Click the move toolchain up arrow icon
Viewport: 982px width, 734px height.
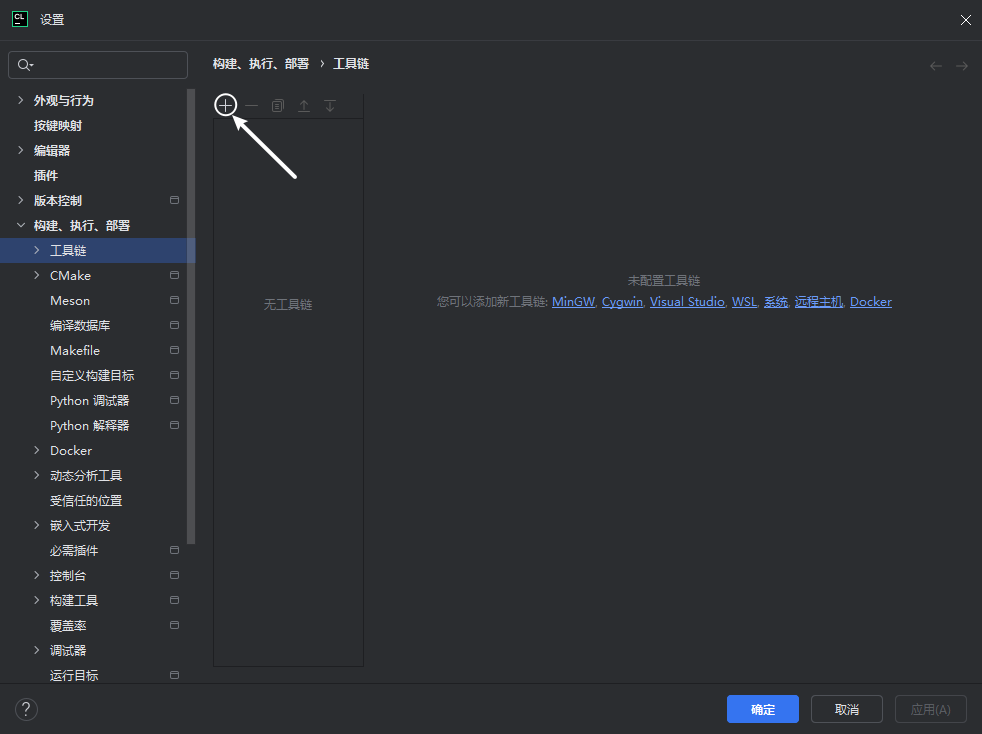pyautogui.click(x=303, y=104)
